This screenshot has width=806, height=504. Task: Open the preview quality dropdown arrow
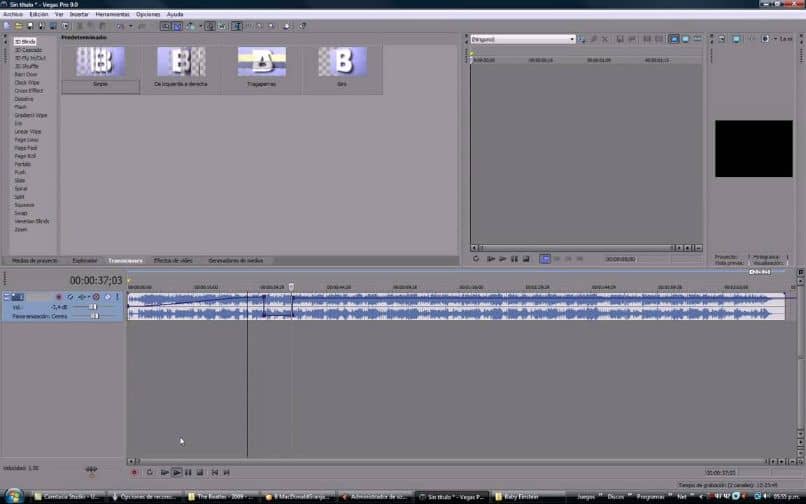[775, 39]
